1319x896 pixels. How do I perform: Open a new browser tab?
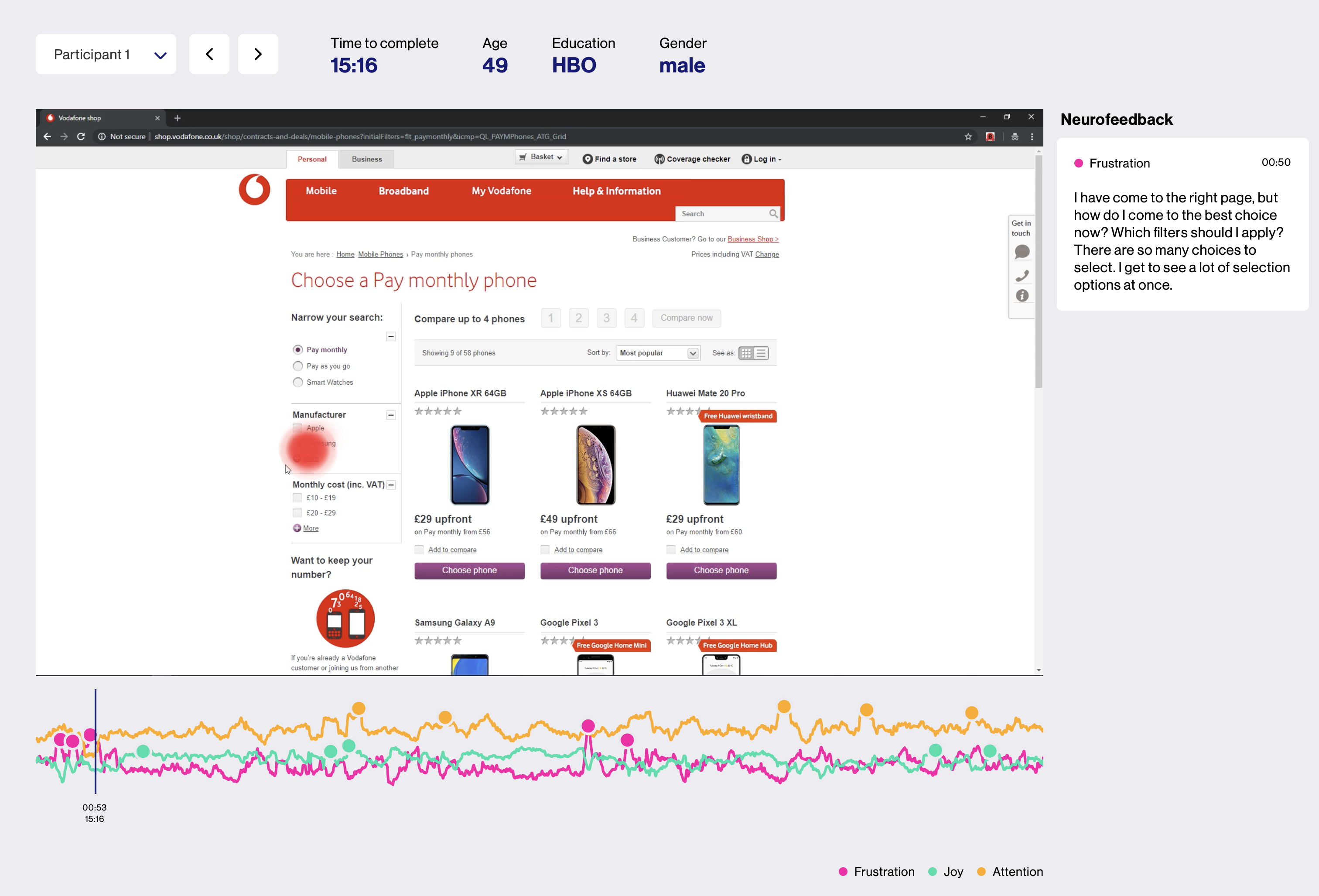tap(177, 118)
